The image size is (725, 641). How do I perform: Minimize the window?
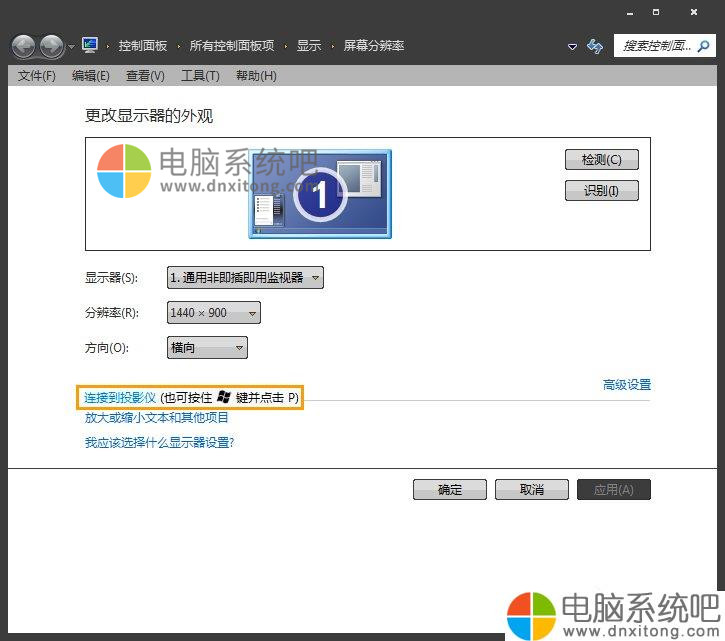630,13
